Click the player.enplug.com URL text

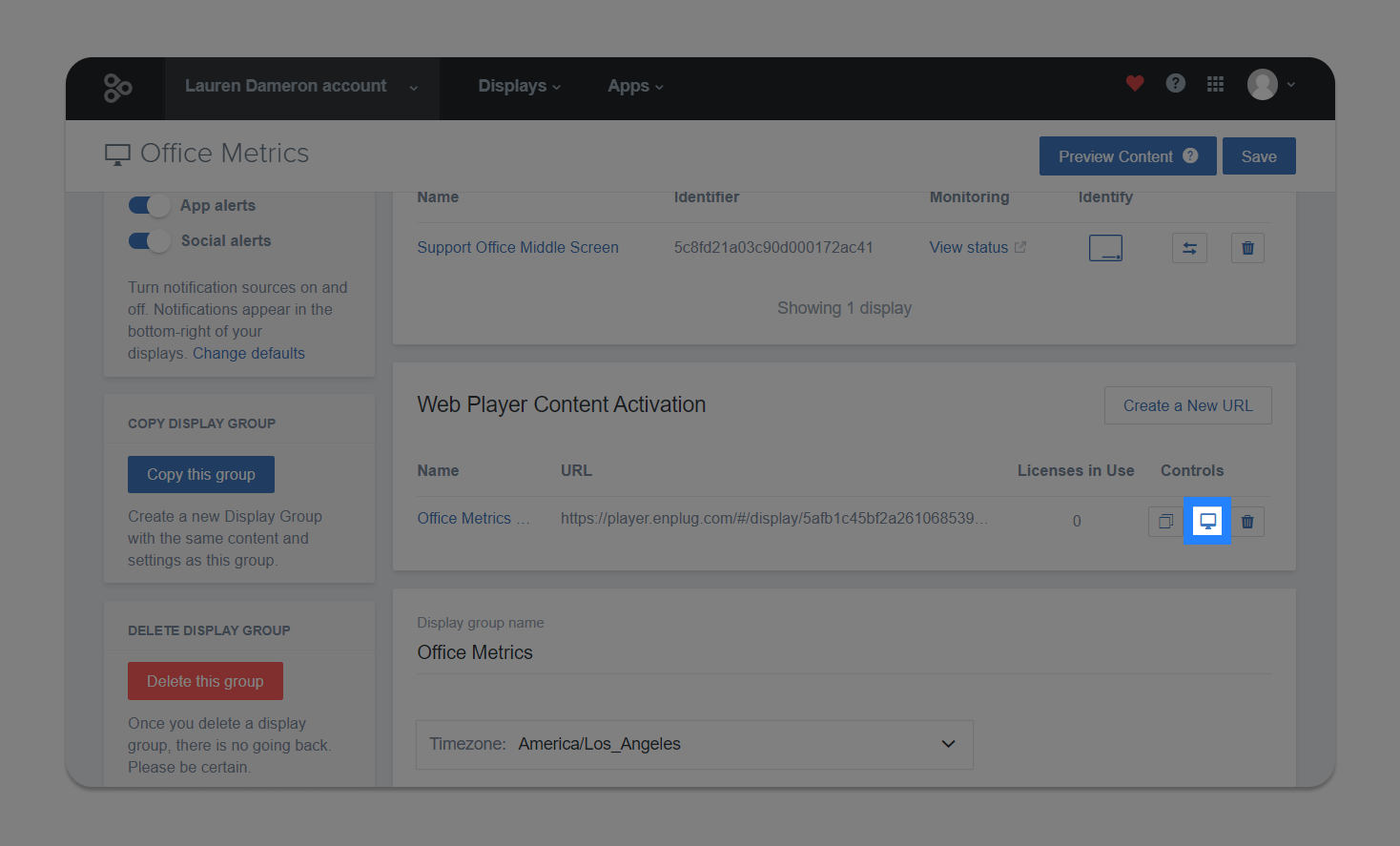(x=774, y=518)
